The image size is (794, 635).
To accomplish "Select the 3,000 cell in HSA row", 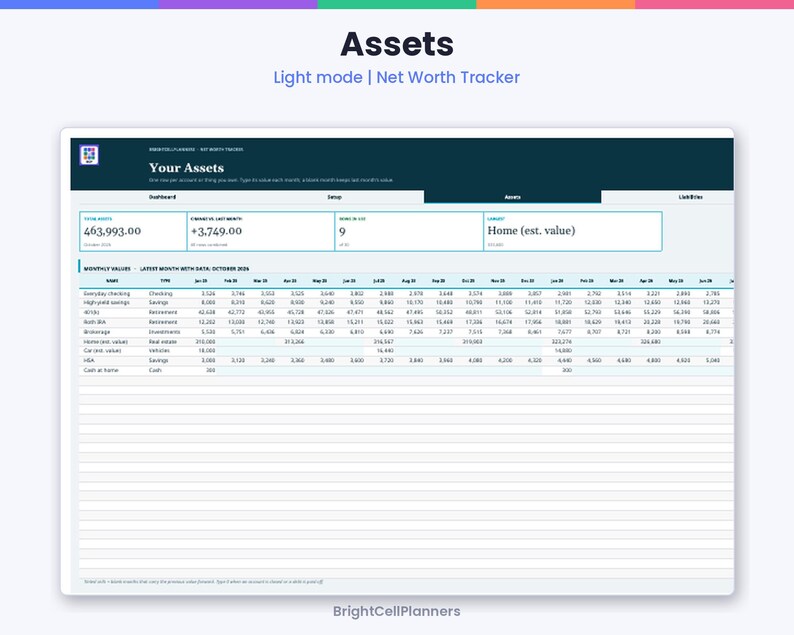I will coord(208,361).
